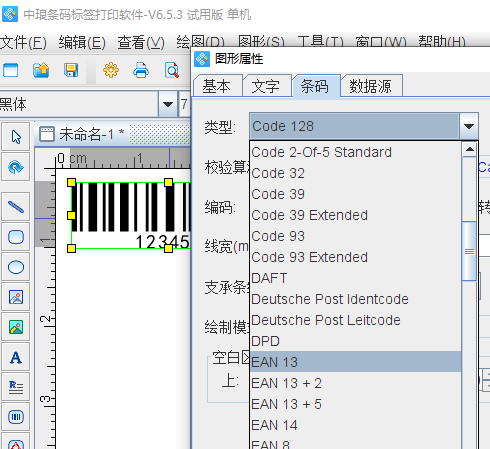Choose DAFT barcode type

tap(355, 278)
